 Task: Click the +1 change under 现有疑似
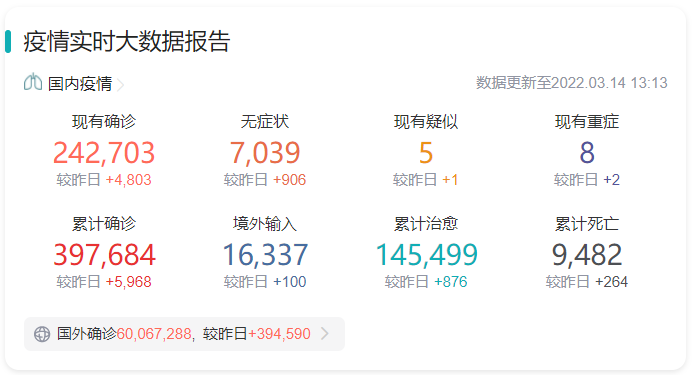pyautogui.click(x=450, y=180)
